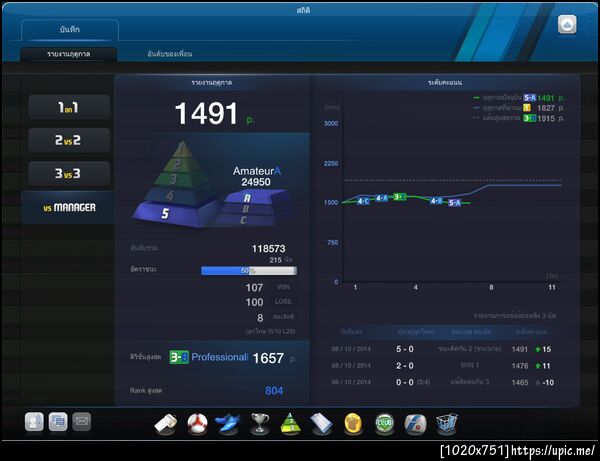Open the soccer ball icon
Screen dimensions: 600x461
[197, 424]
